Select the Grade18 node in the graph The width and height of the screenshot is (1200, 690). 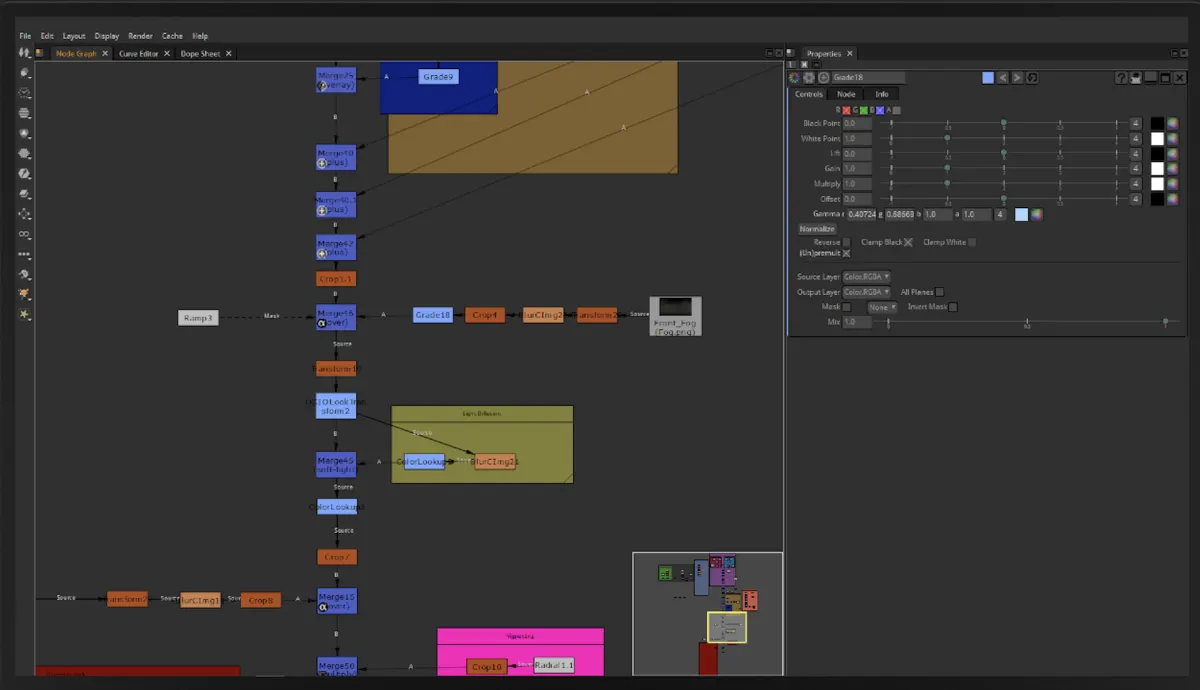[x=433, y=315]
